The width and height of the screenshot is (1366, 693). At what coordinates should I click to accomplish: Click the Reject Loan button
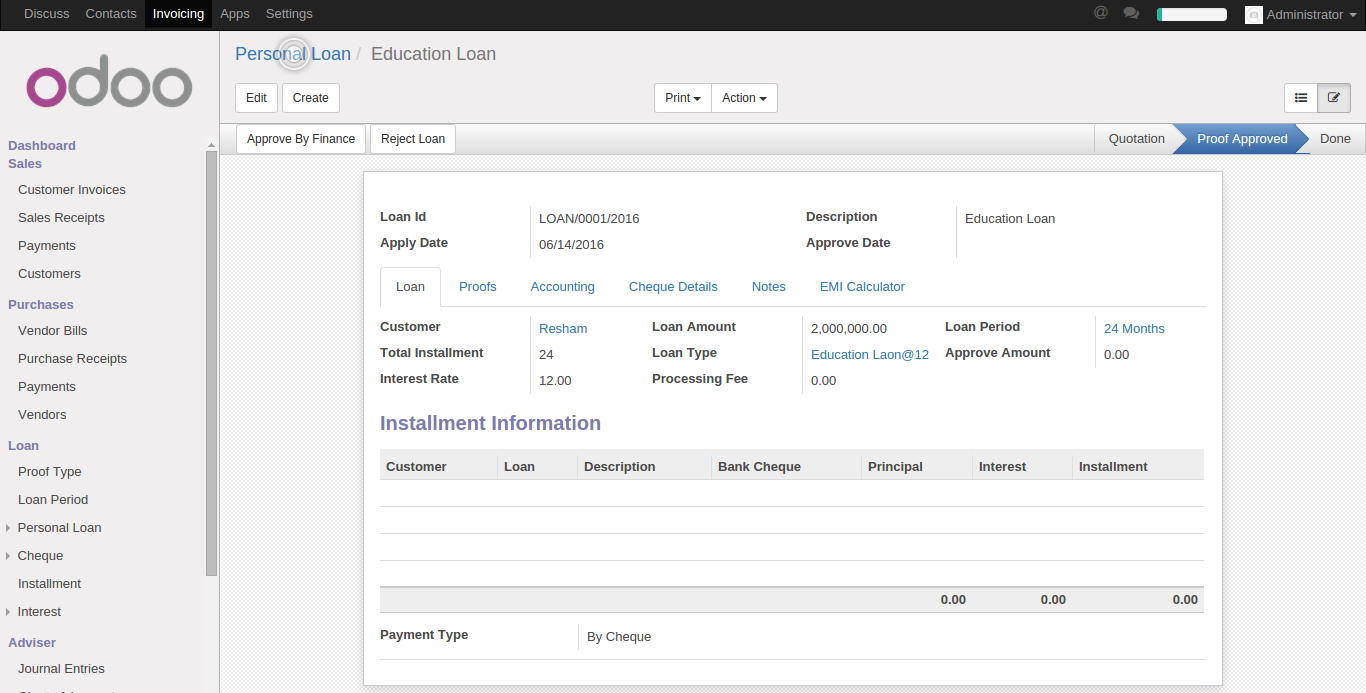(413, 139)
